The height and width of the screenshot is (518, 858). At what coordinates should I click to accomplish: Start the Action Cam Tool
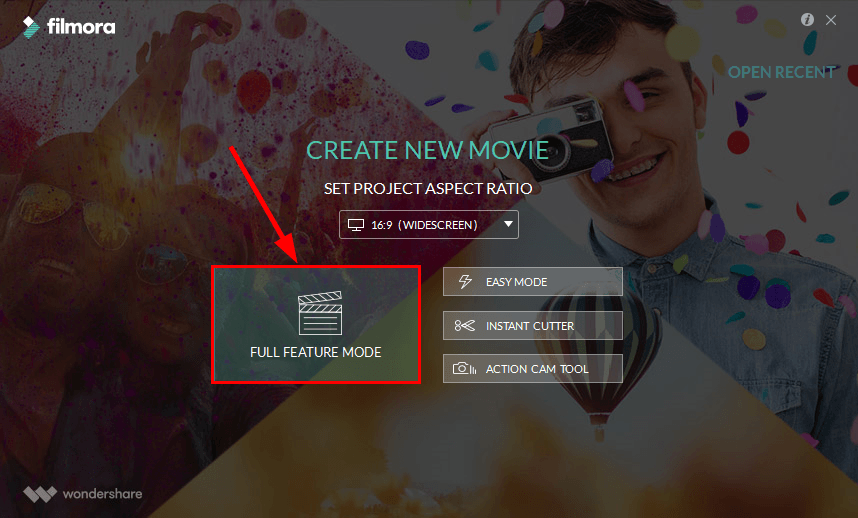click(532, 369)
